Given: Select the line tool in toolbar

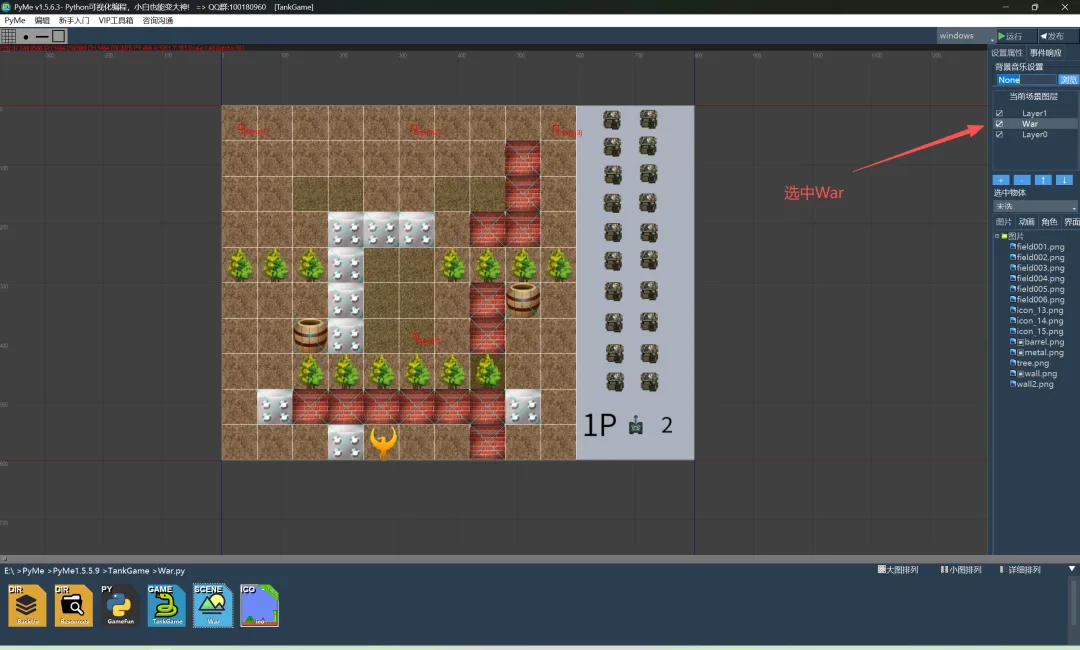Looking at the screenshot, I should click(42, 36).
